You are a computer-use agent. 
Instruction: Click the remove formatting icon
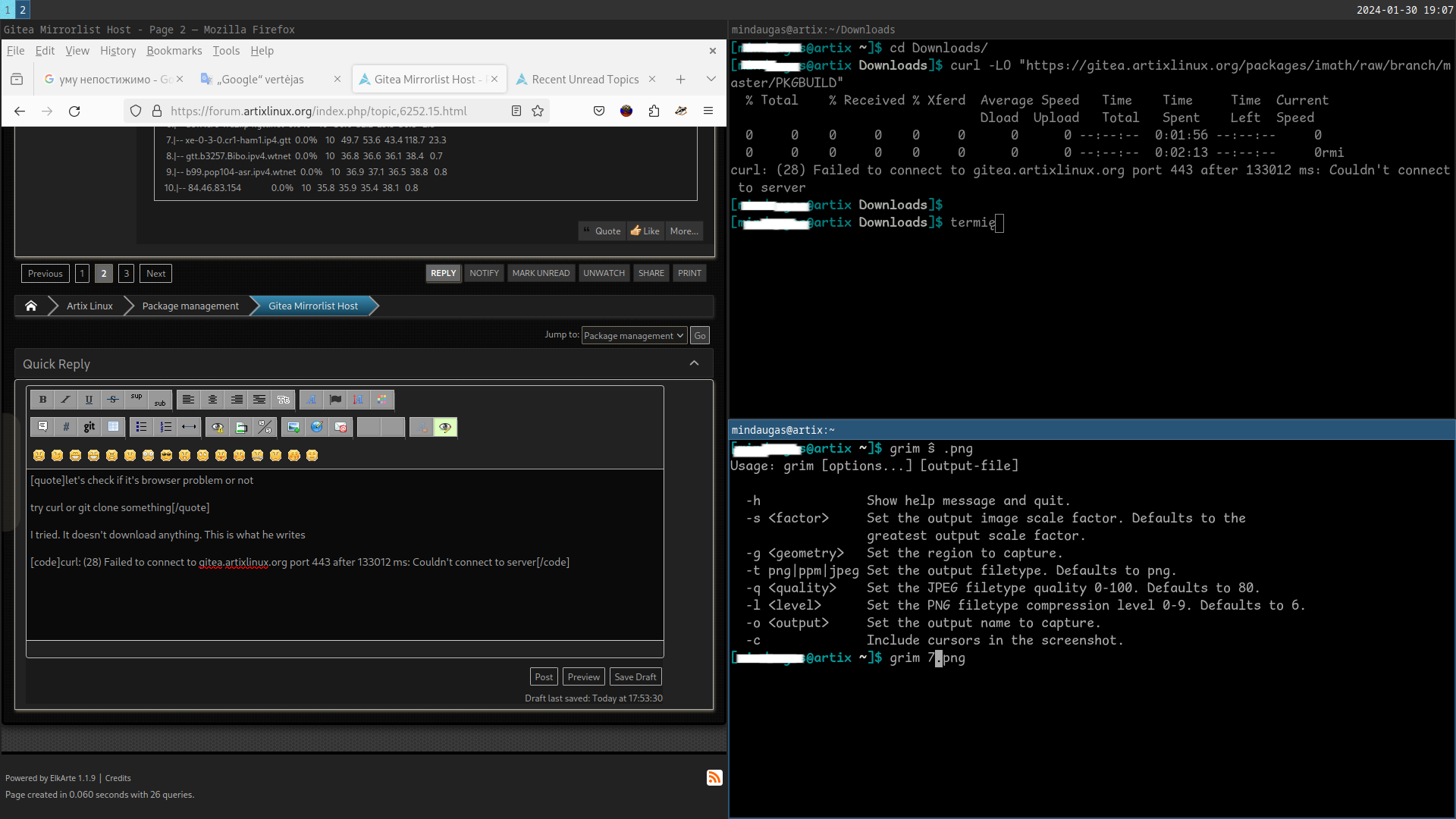tap(422, 427)
